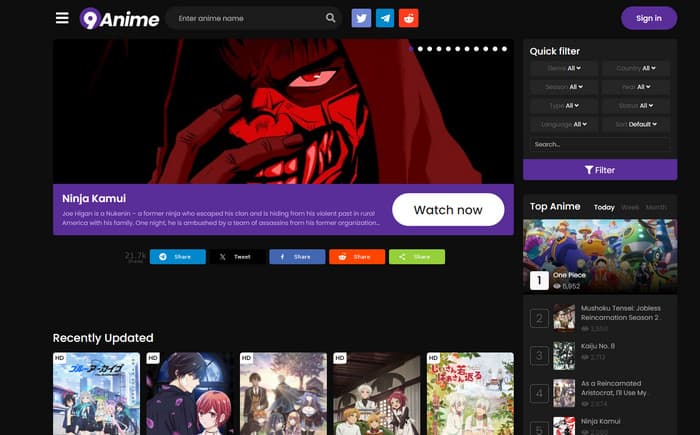Open the fifth Recently Updated poster with oranges

coord(470,393)
